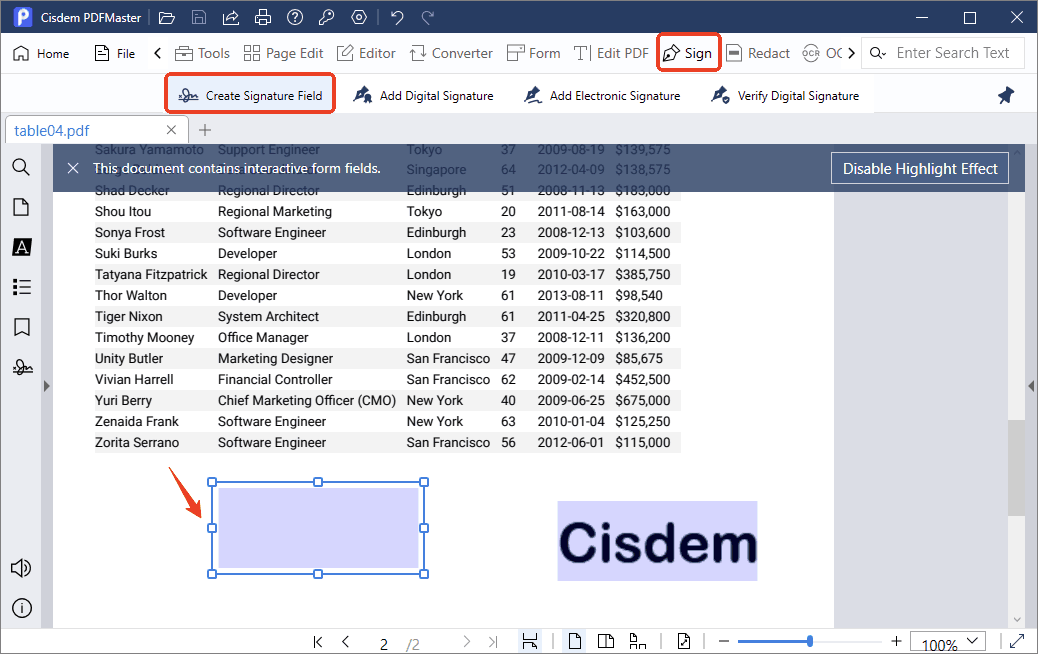1038x654 pixels.
Task: Open the signatures panel in left sidebar
Action: pyautogui.click(x=21, y=367)
